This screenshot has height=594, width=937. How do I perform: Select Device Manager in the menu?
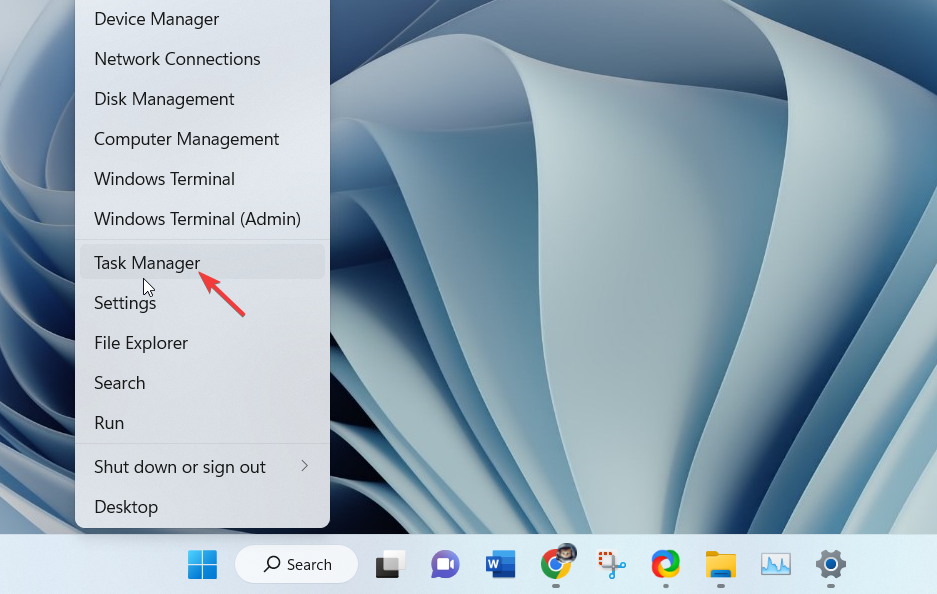(202, 19)
